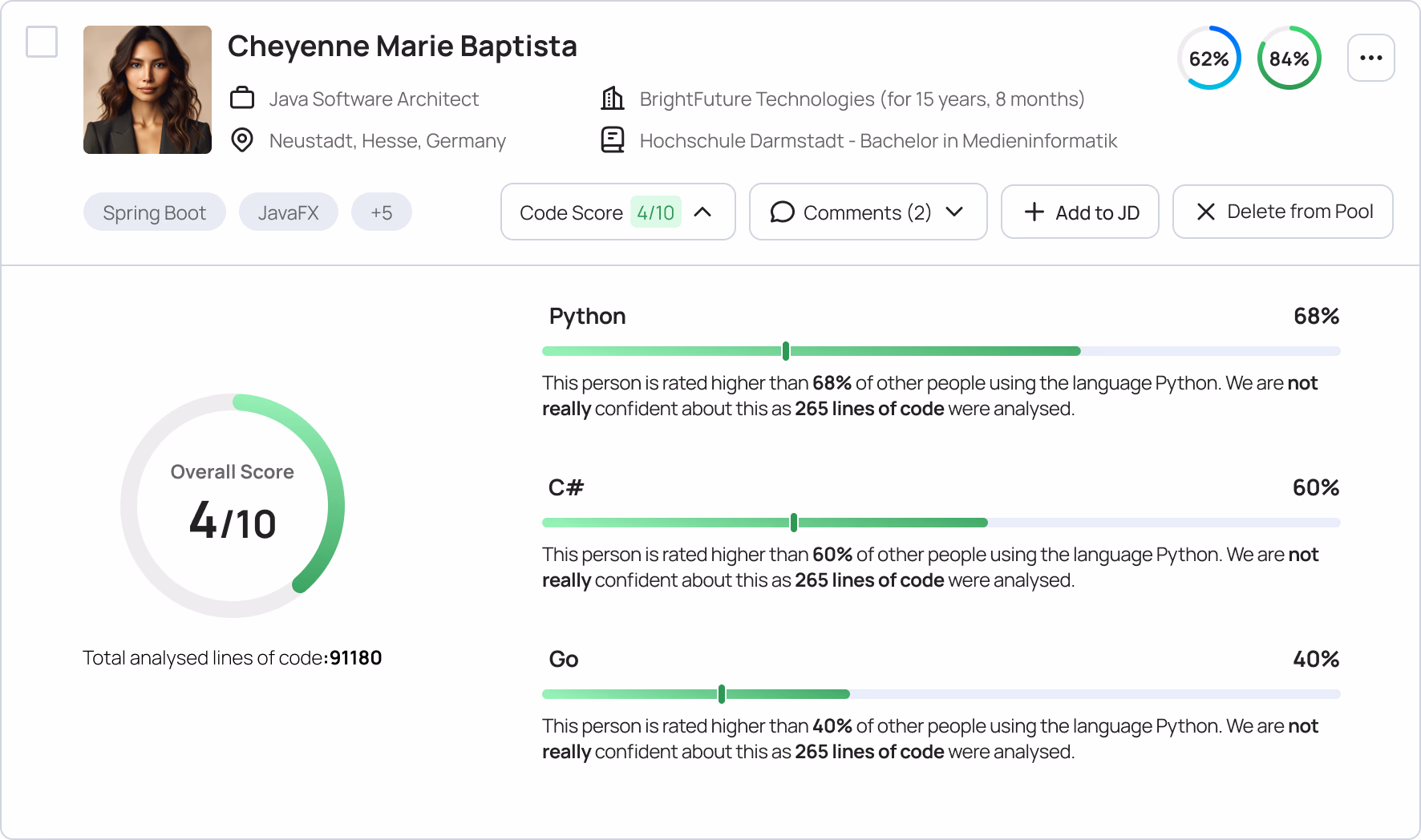1421x840 pixels.
Task: Click the Overall Score 4/10 gauge
Action: pyautogui.click(x=233, y=506)
